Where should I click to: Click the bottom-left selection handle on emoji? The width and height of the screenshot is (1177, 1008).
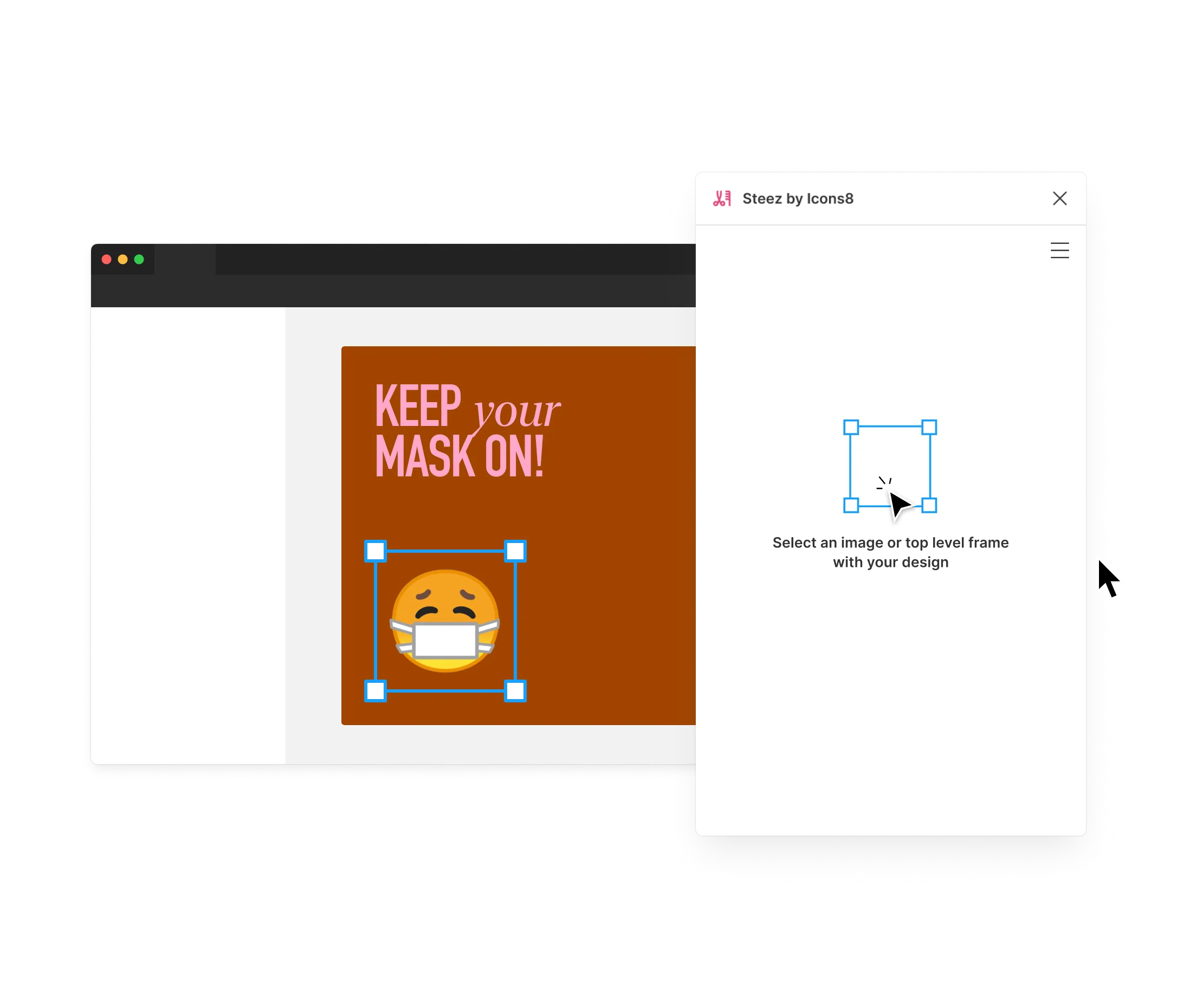click(376, 691)
